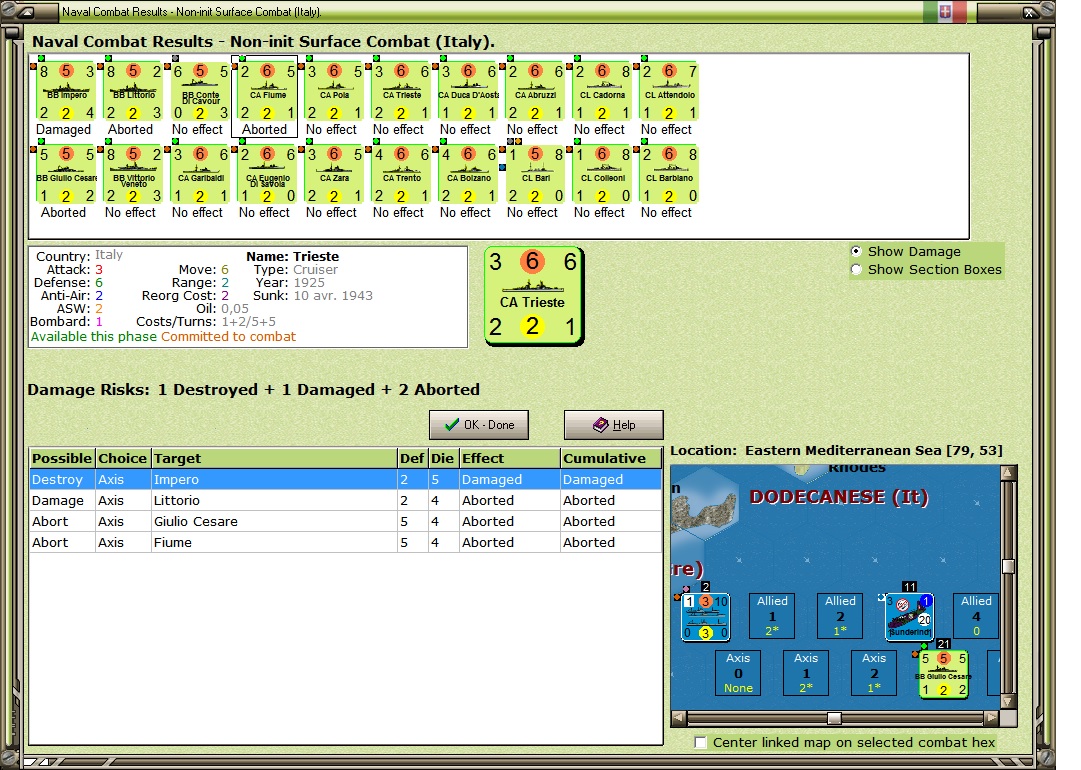This screenshot has height=770, width=1081.
Task: Click the window system menu icon
Action: [x=26, y=12]
